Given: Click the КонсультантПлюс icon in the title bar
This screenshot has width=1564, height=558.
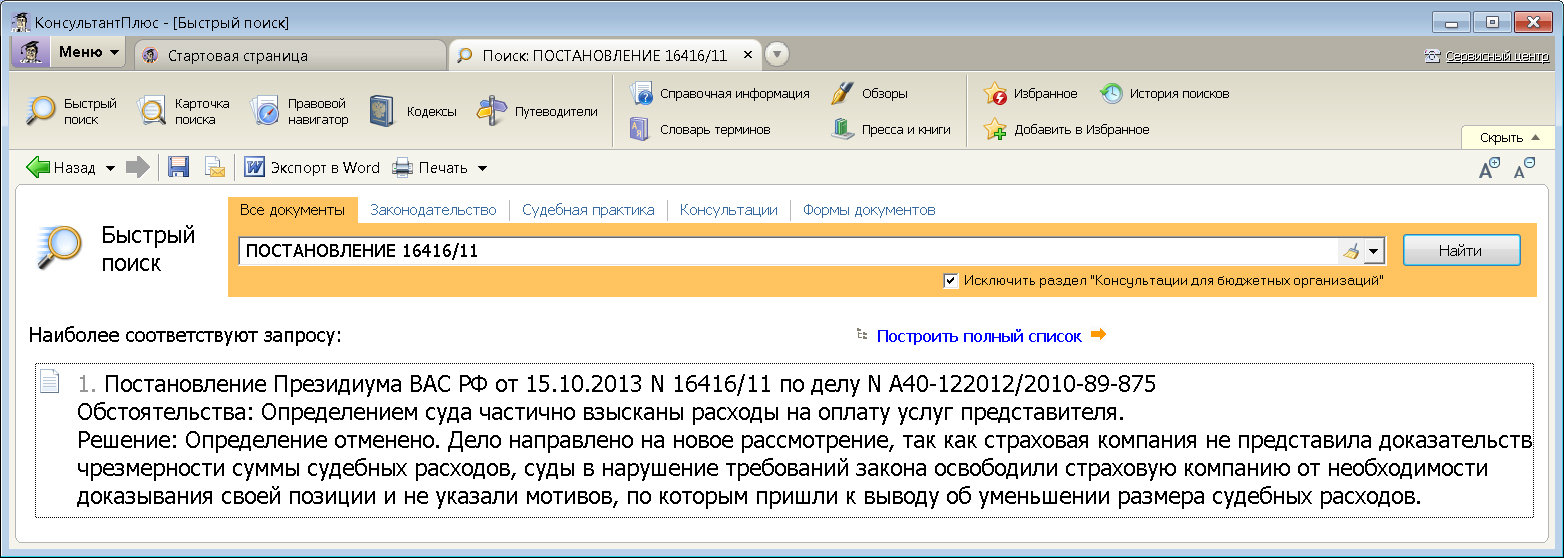Looking at the screenshot, I should point(19,21).
